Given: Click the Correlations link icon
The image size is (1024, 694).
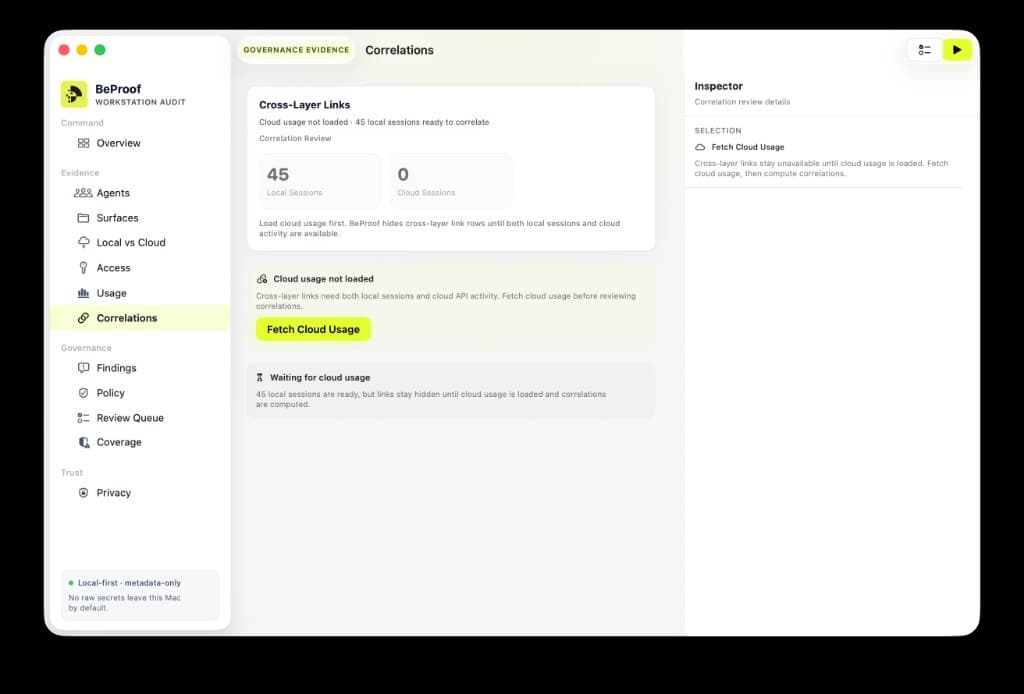Looking at the screenshot, I should click(x=83, y=318).
